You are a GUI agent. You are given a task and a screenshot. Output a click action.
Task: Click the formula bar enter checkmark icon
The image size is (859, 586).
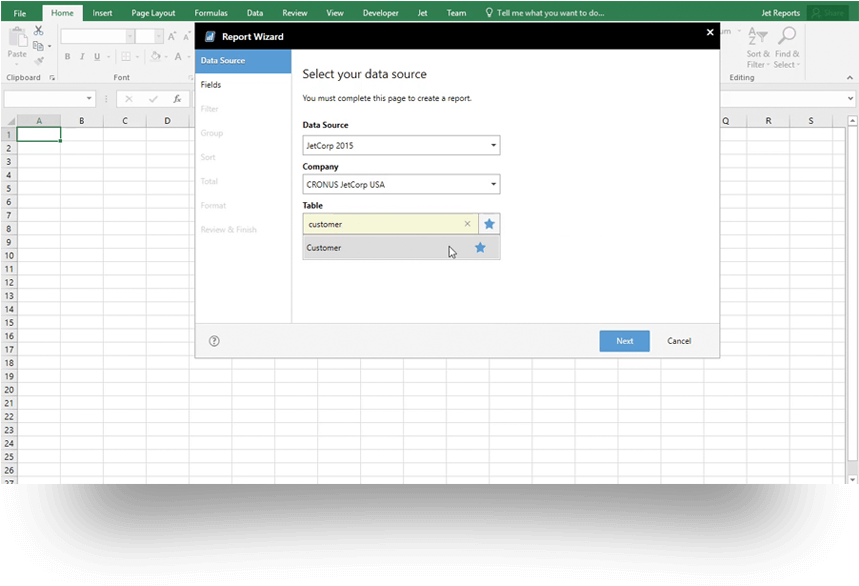[x=153, y=99]
